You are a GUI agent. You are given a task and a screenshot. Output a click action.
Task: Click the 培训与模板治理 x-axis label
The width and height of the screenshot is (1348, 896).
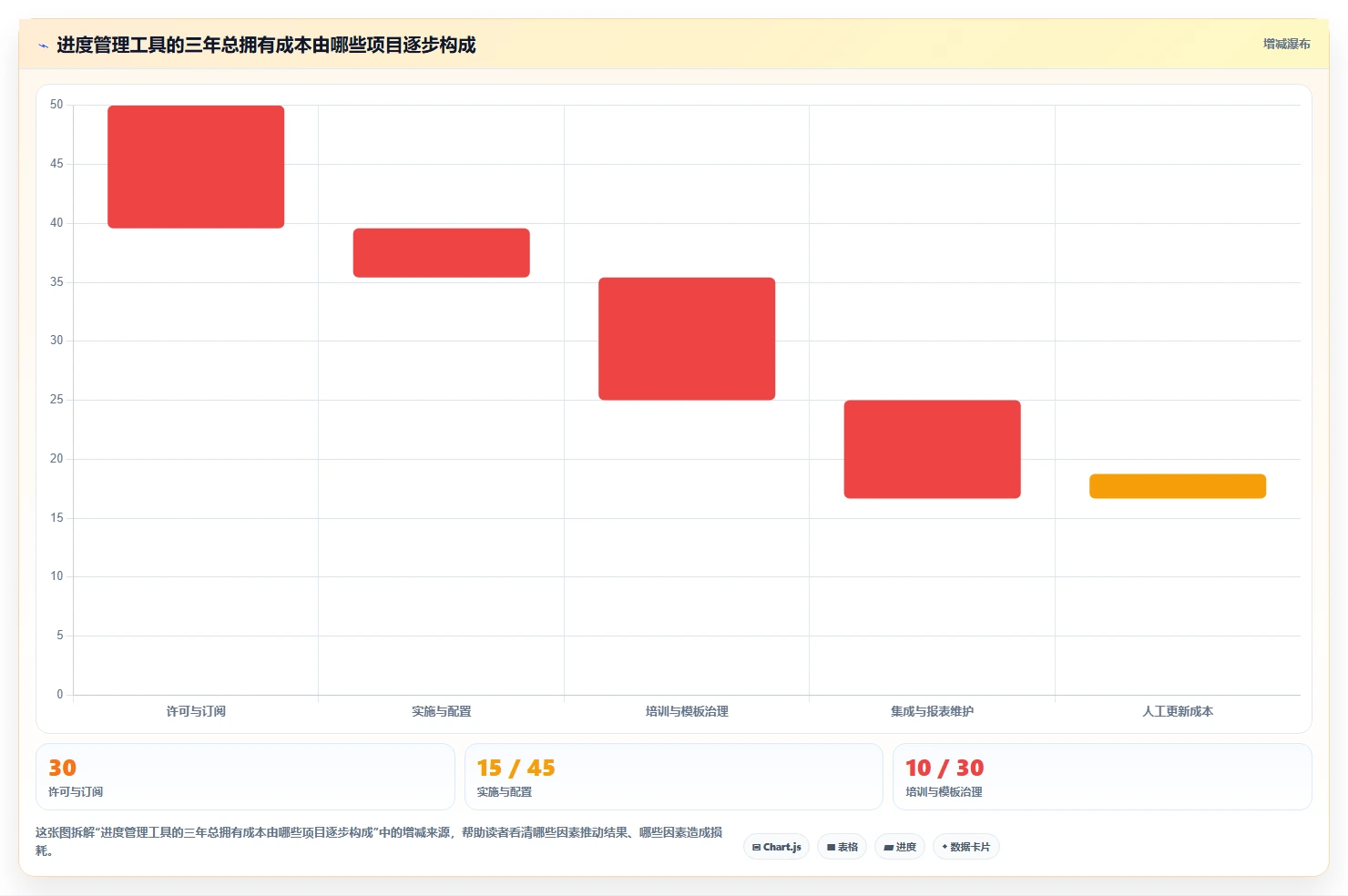[x=687, y=711]
